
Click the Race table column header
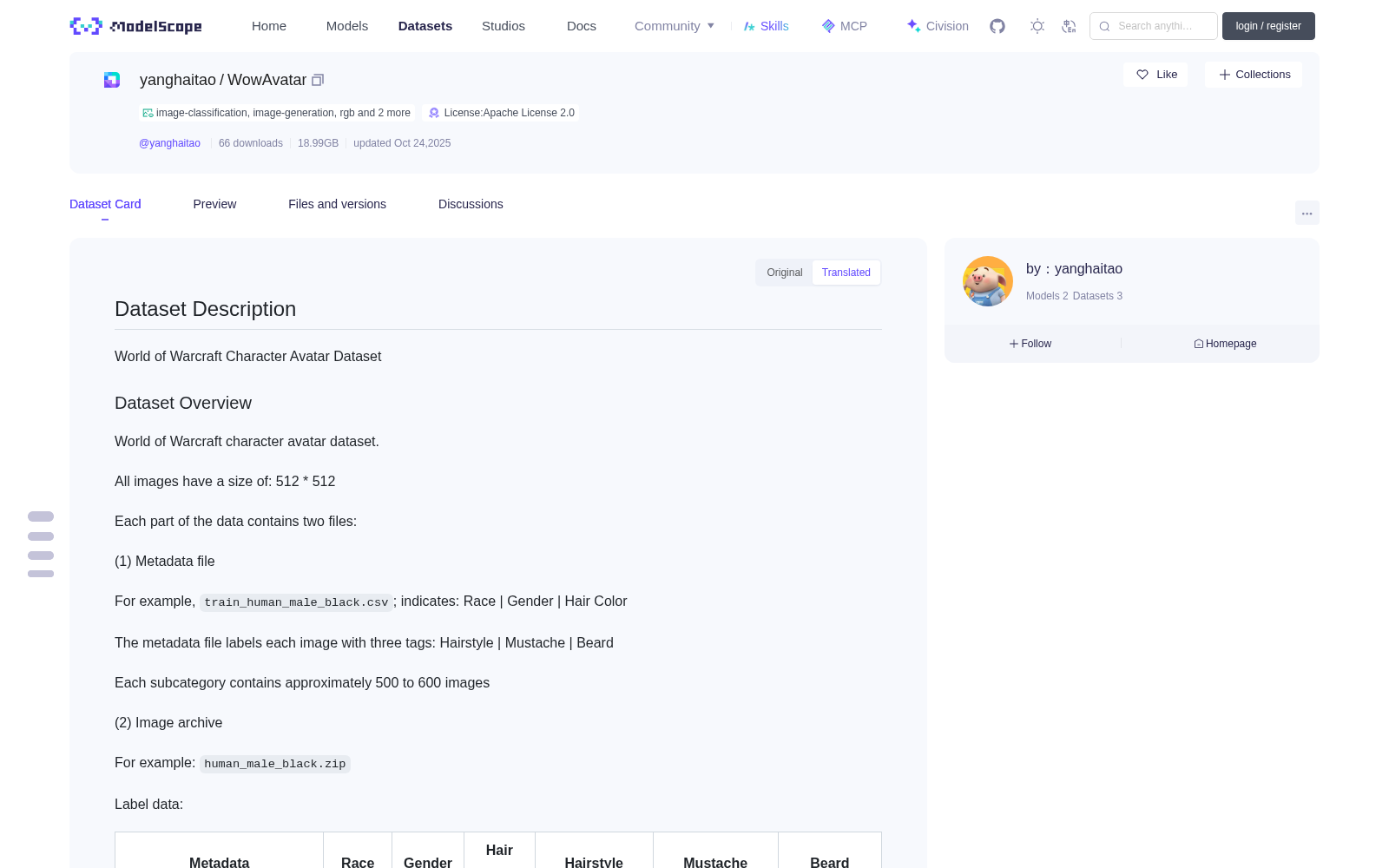[x=358, y=862]
